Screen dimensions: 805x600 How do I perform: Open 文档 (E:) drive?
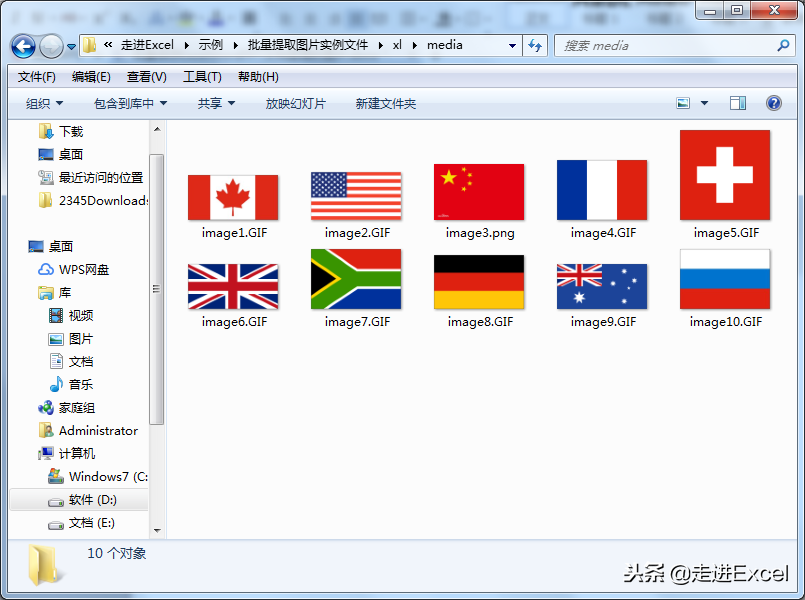[81, 523]
